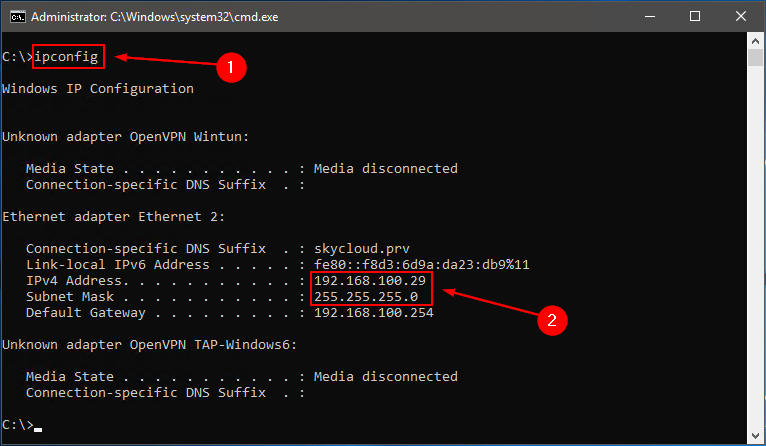Image resolution: width=766 pixels, height=446 pixels.
Task: Click the IPv4 address 192.168.100.29
Action: pos(370,280)
